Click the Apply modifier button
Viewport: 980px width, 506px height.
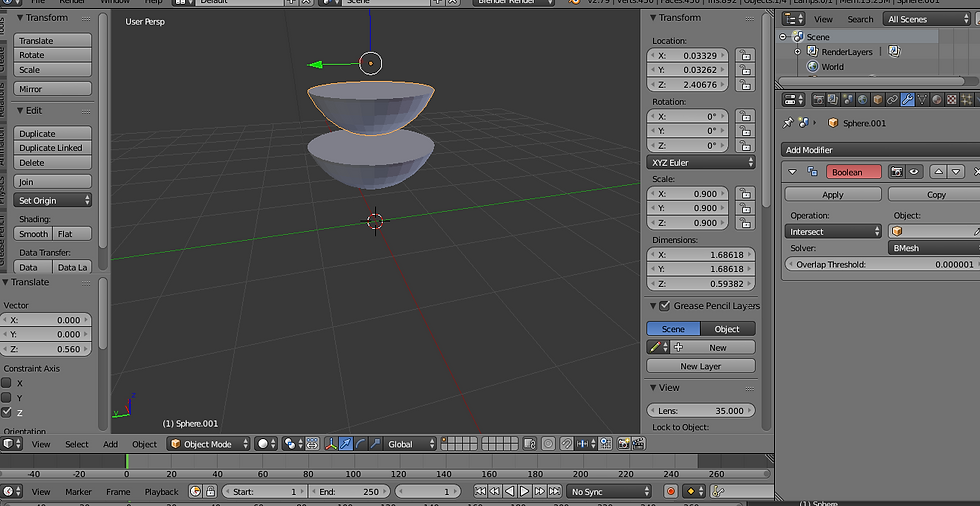(x=833, y=194)
